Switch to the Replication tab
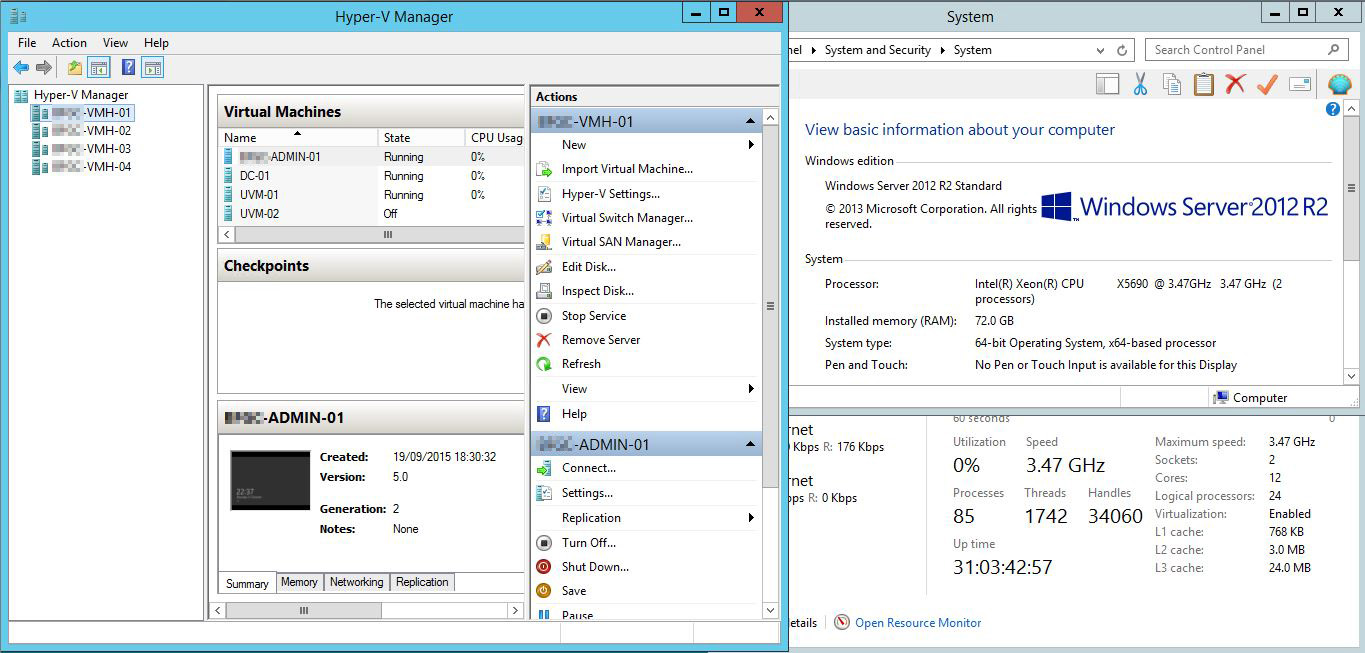1365x653 pixels. 422,582
